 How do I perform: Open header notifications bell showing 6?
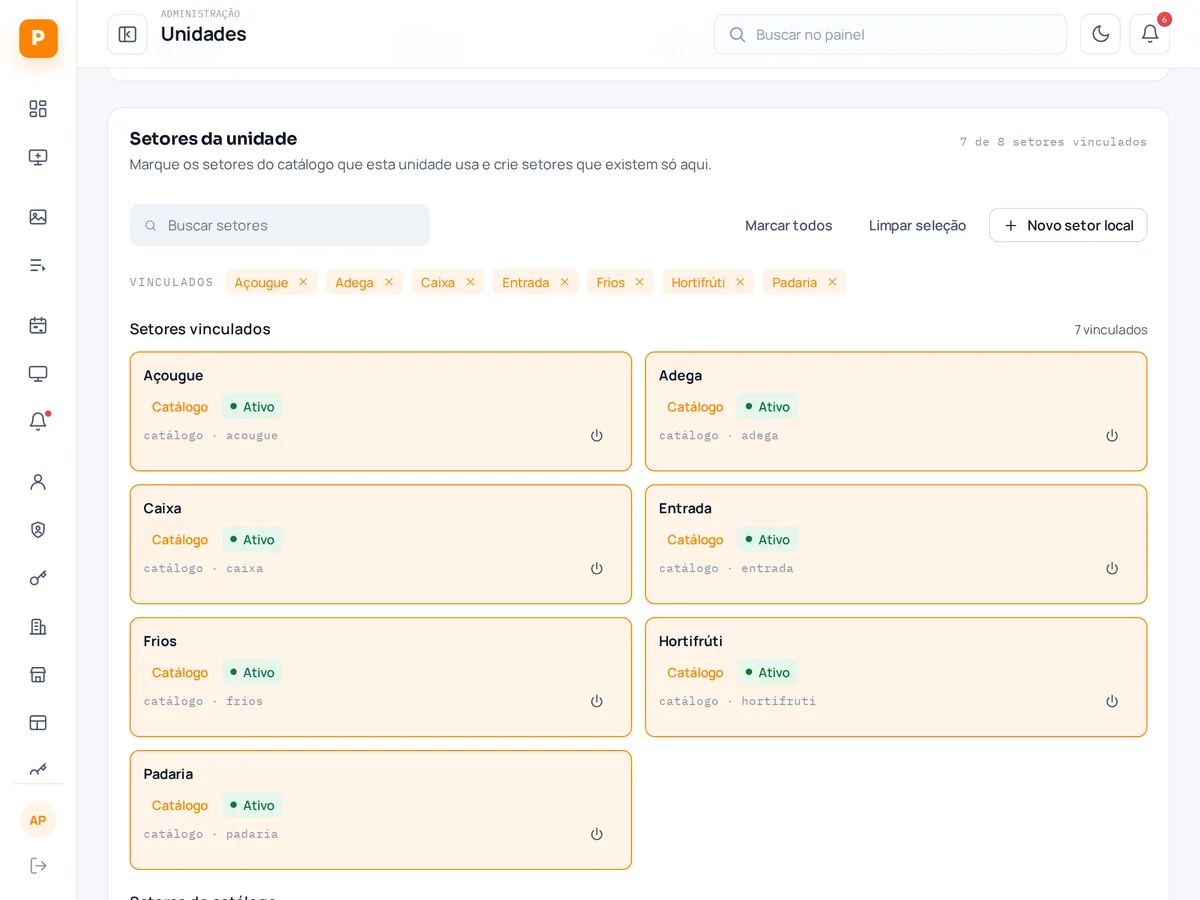click(x=1149, y=34)
